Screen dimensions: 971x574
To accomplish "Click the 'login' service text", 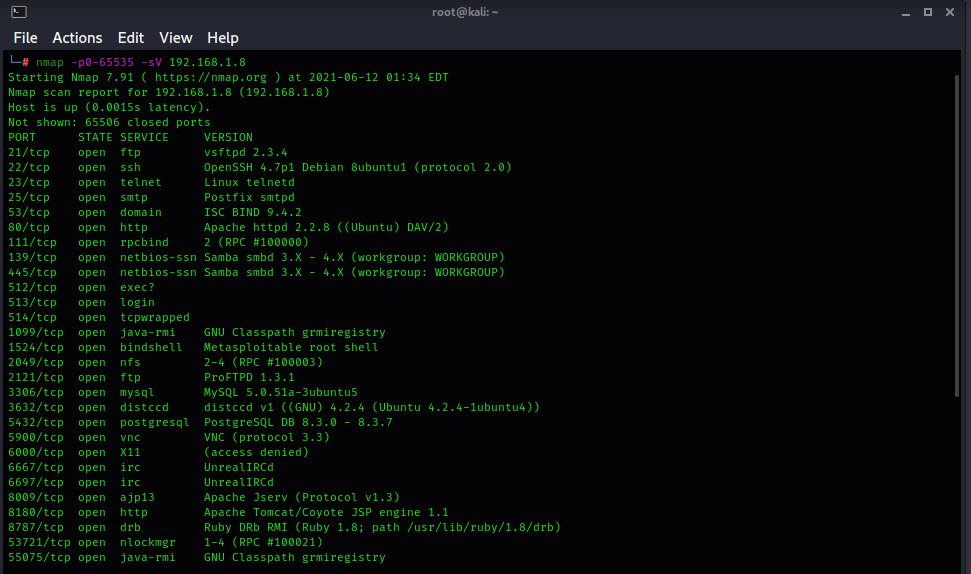I will 137,302.
